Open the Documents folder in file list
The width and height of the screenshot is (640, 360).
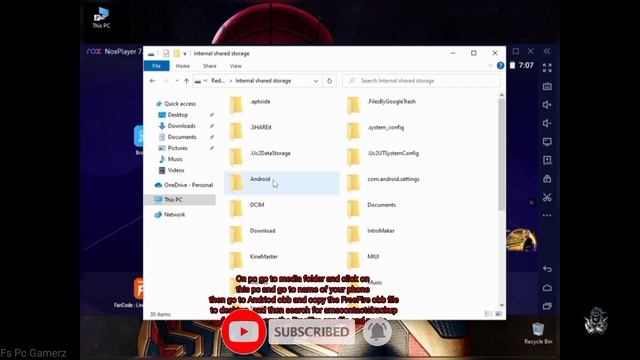pyautogui.click(x=381, y=205)
